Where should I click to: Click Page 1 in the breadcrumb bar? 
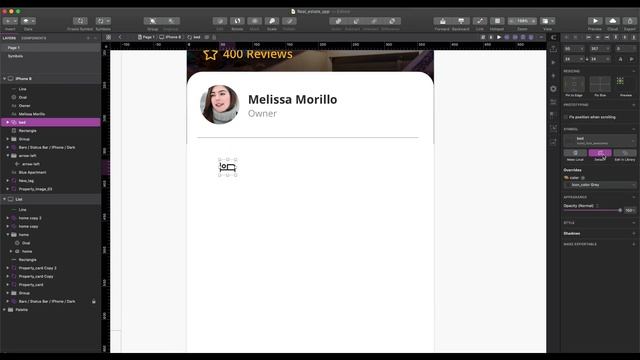click(146, 37)
